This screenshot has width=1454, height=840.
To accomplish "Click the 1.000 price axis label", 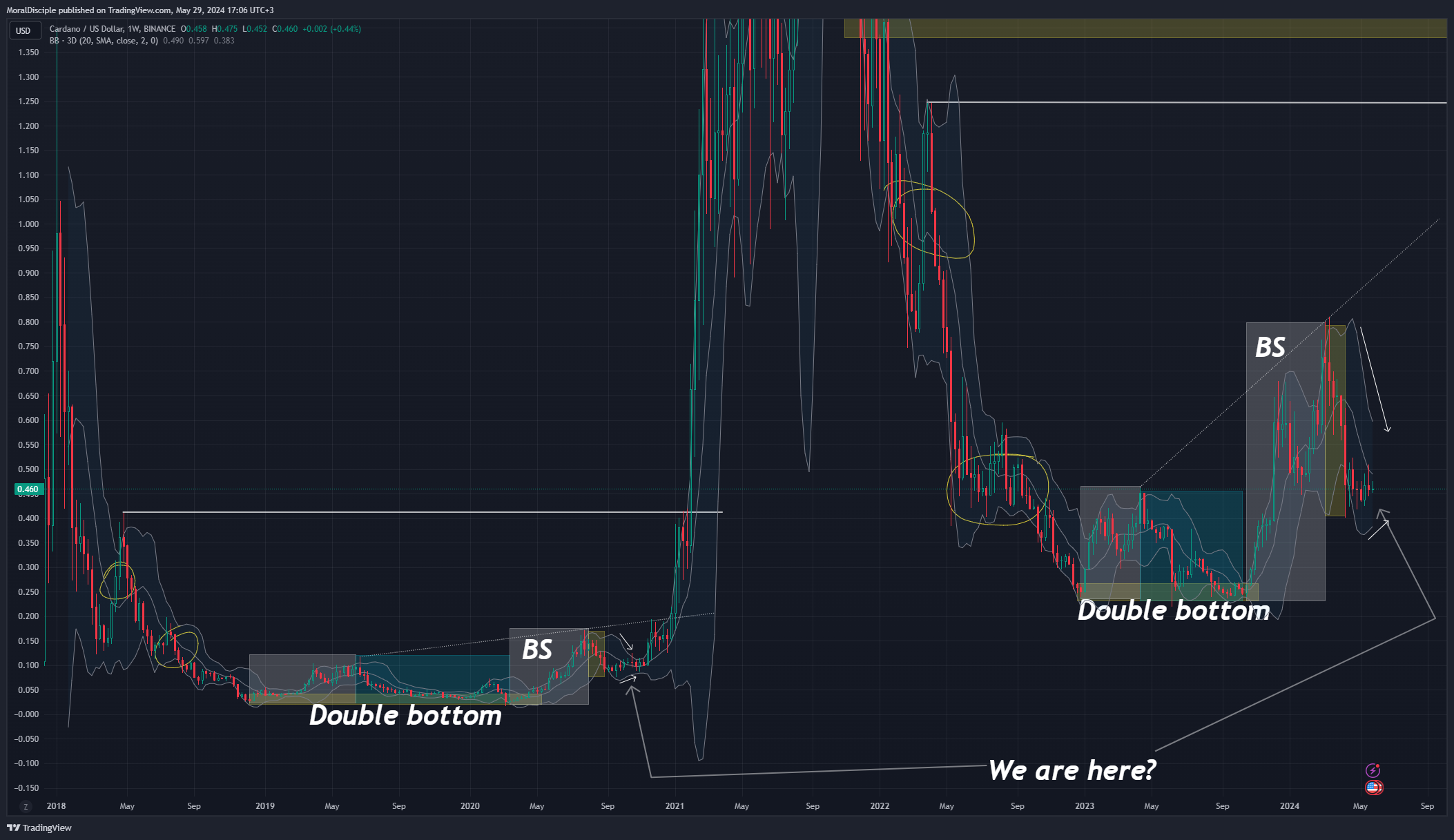I will pyautogui.click(x=28, y=224).
